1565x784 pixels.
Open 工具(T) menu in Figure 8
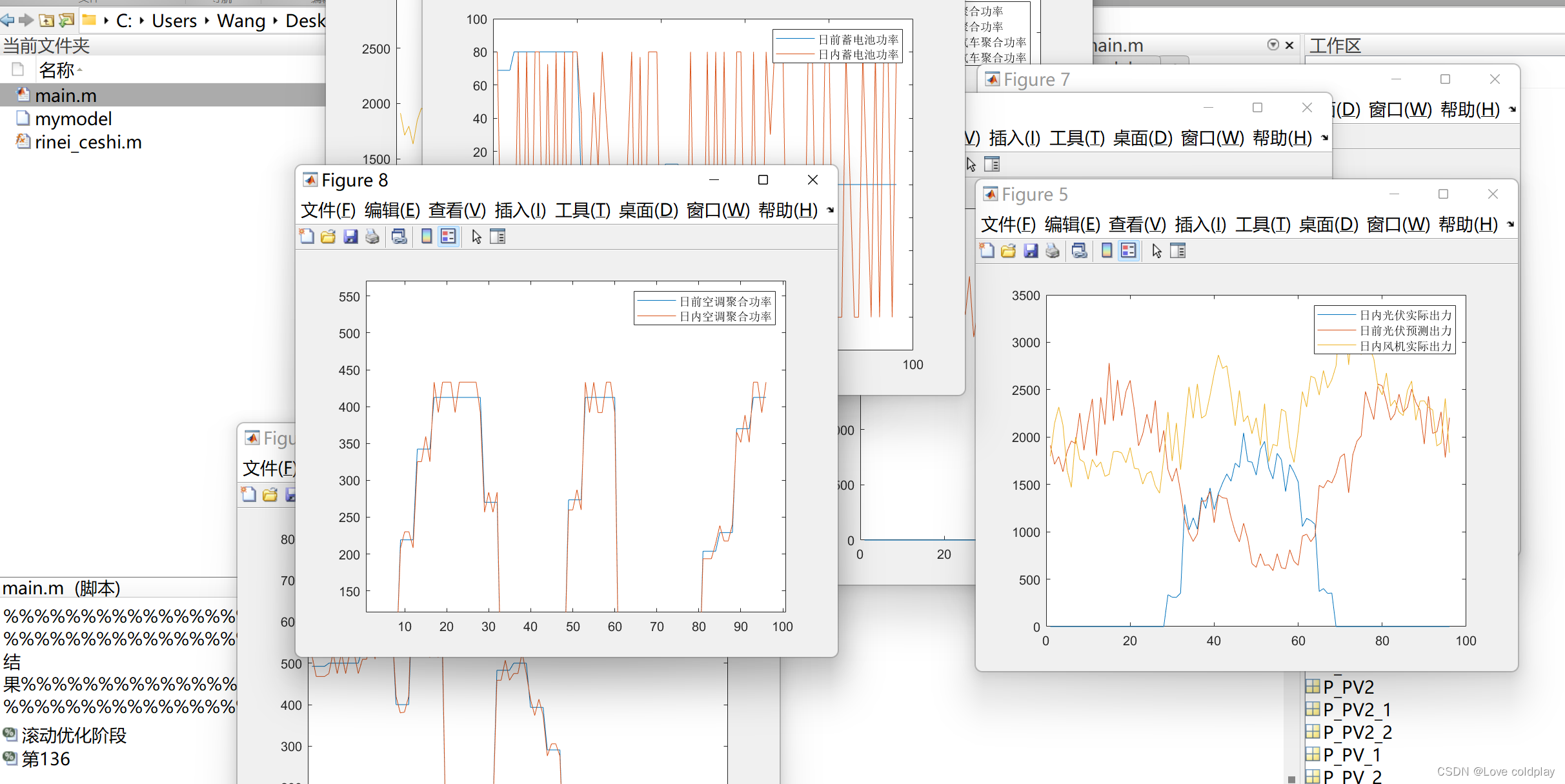click(x=582, y=210)
